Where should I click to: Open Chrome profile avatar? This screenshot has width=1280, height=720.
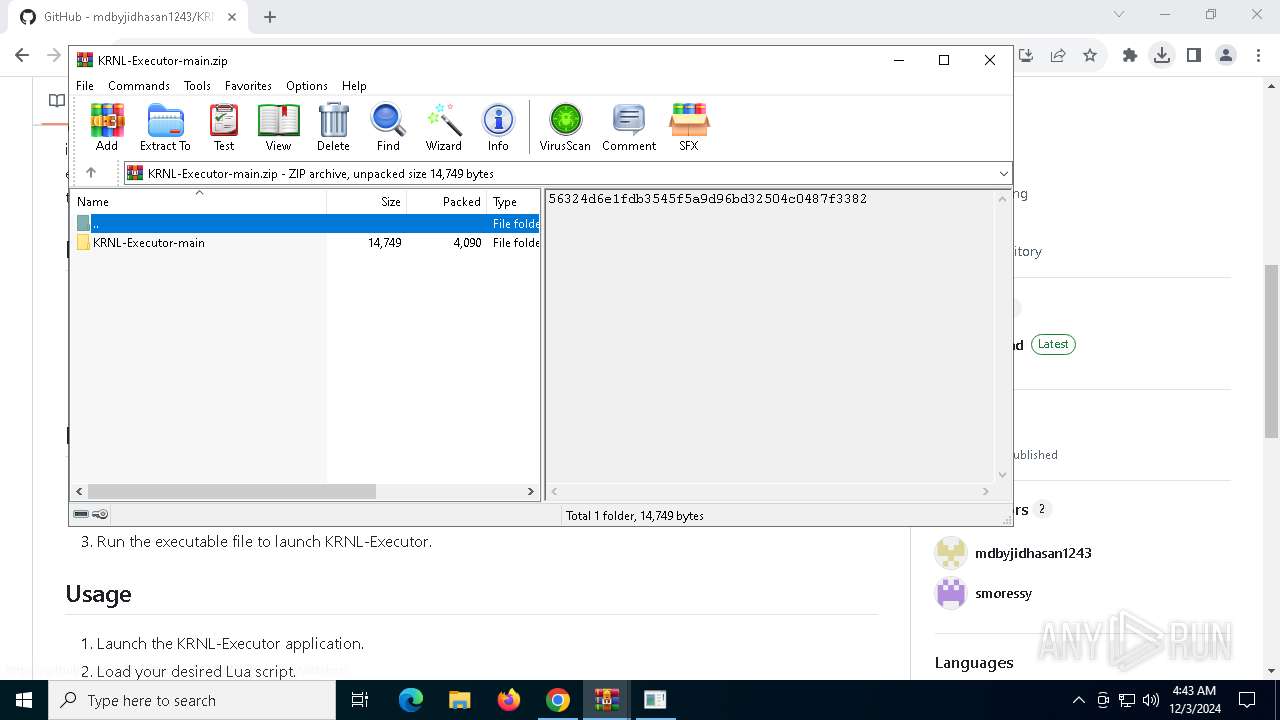tap(1226, 55)
